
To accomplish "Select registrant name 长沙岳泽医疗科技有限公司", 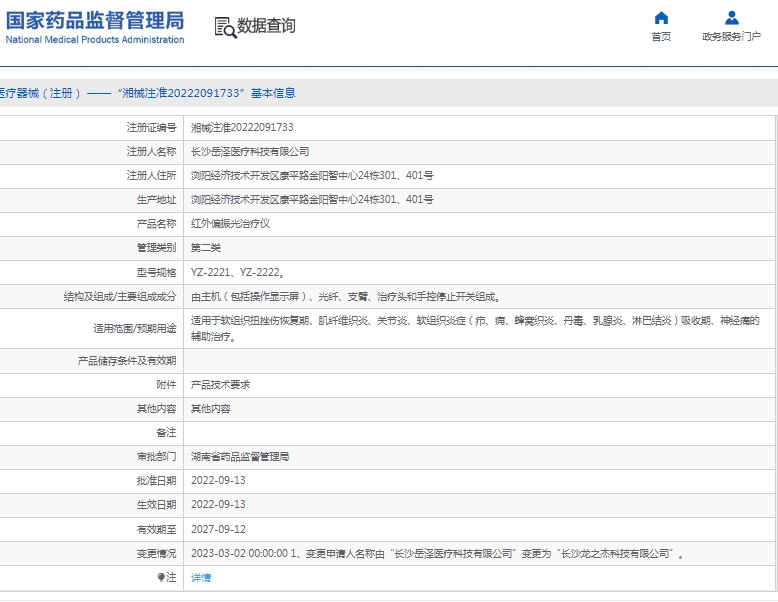I will point(250,151).
